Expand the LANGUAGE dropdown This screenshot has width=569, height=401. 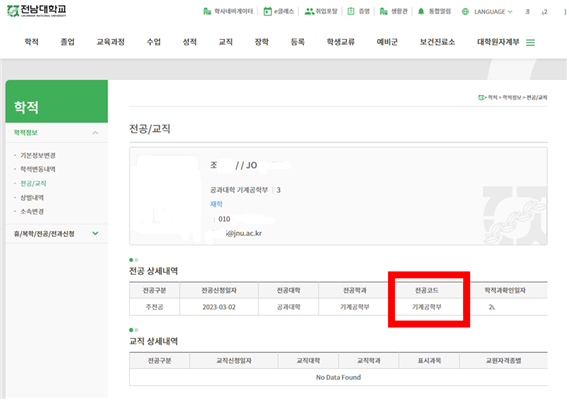pyautogui.click(x=493, y=12)
